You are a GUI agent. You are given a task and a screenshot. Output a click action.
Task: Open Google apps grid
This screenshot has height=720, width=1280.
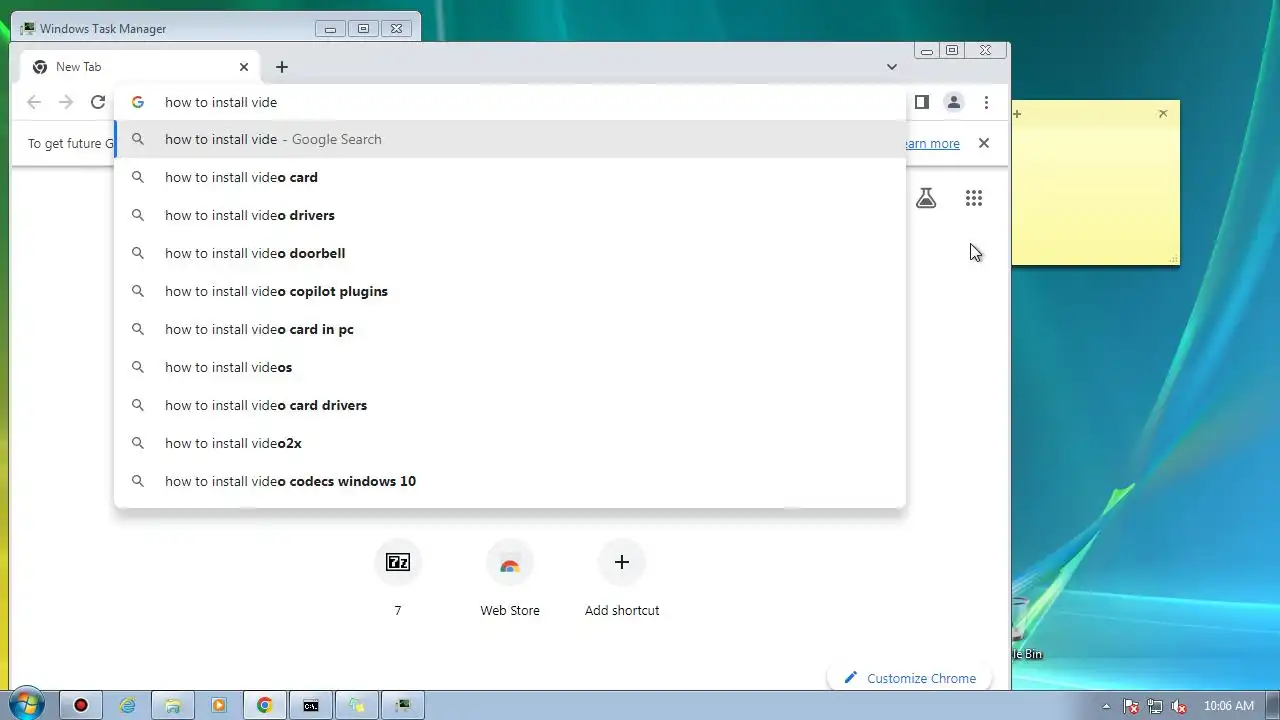(974, 198)
